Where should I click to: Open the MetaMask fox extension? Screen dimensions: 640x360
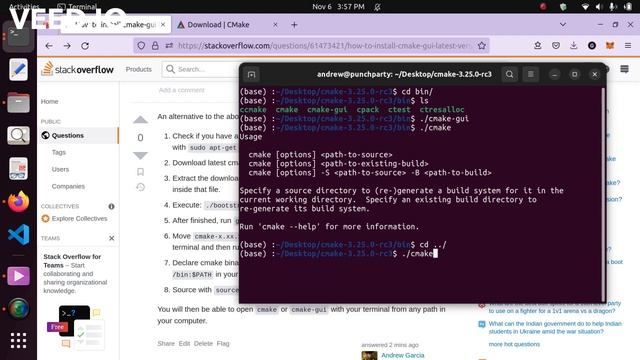click(610, 46)
